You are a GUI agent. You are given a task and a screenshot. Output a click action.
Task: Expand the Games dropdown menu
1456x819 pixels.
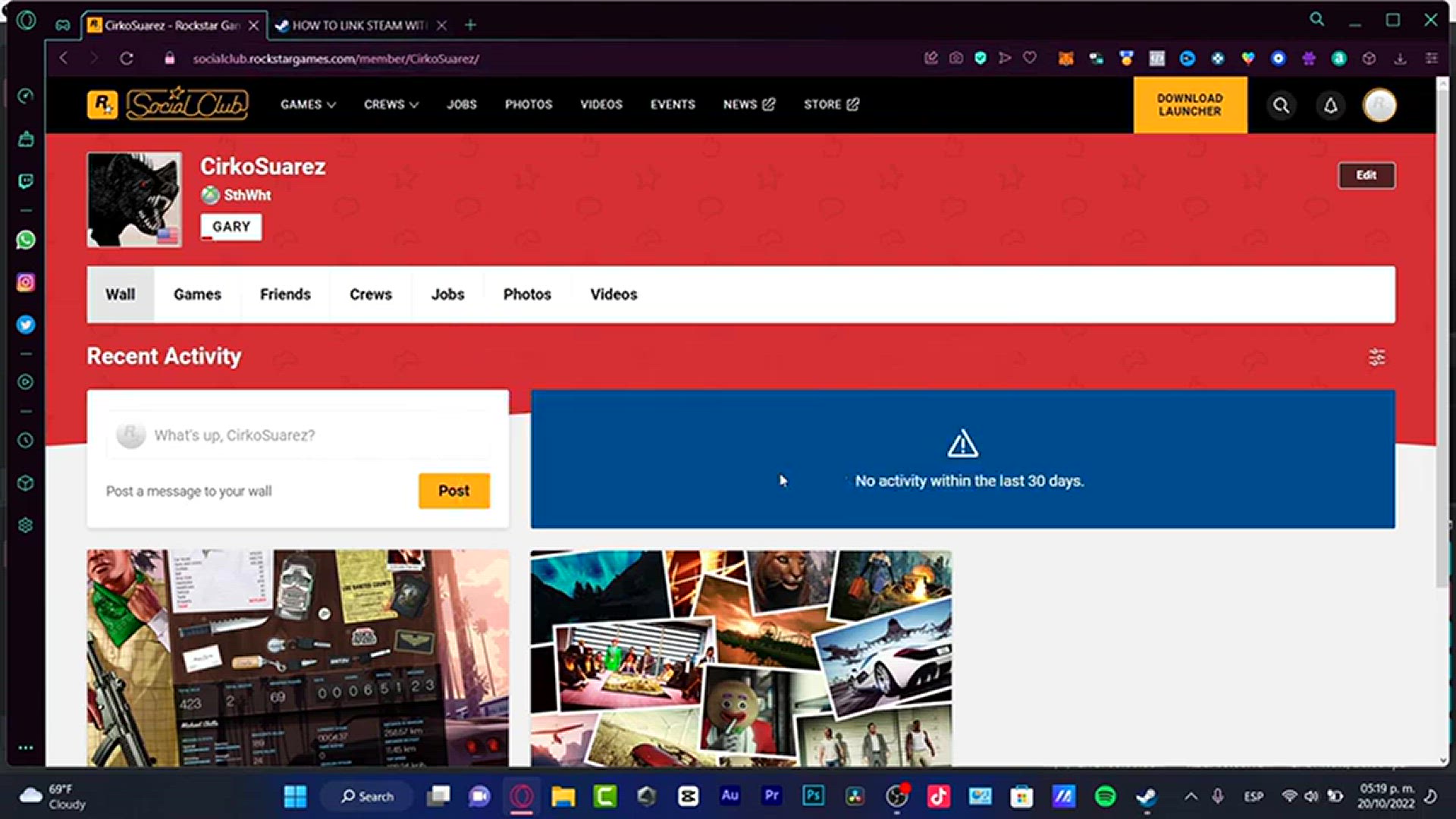[308, 105]
